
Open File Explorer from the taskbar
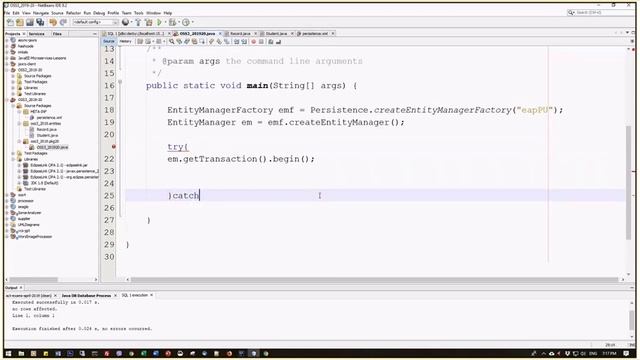[x=21, y=353]
